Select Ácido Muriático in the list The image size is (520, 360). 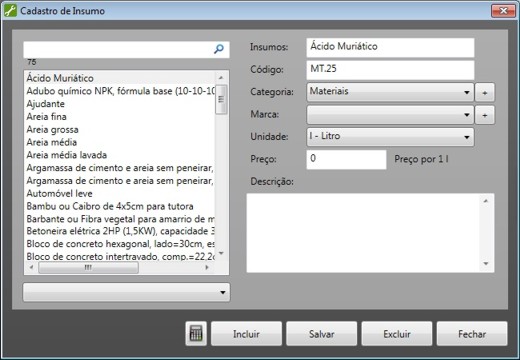[120, 78]
